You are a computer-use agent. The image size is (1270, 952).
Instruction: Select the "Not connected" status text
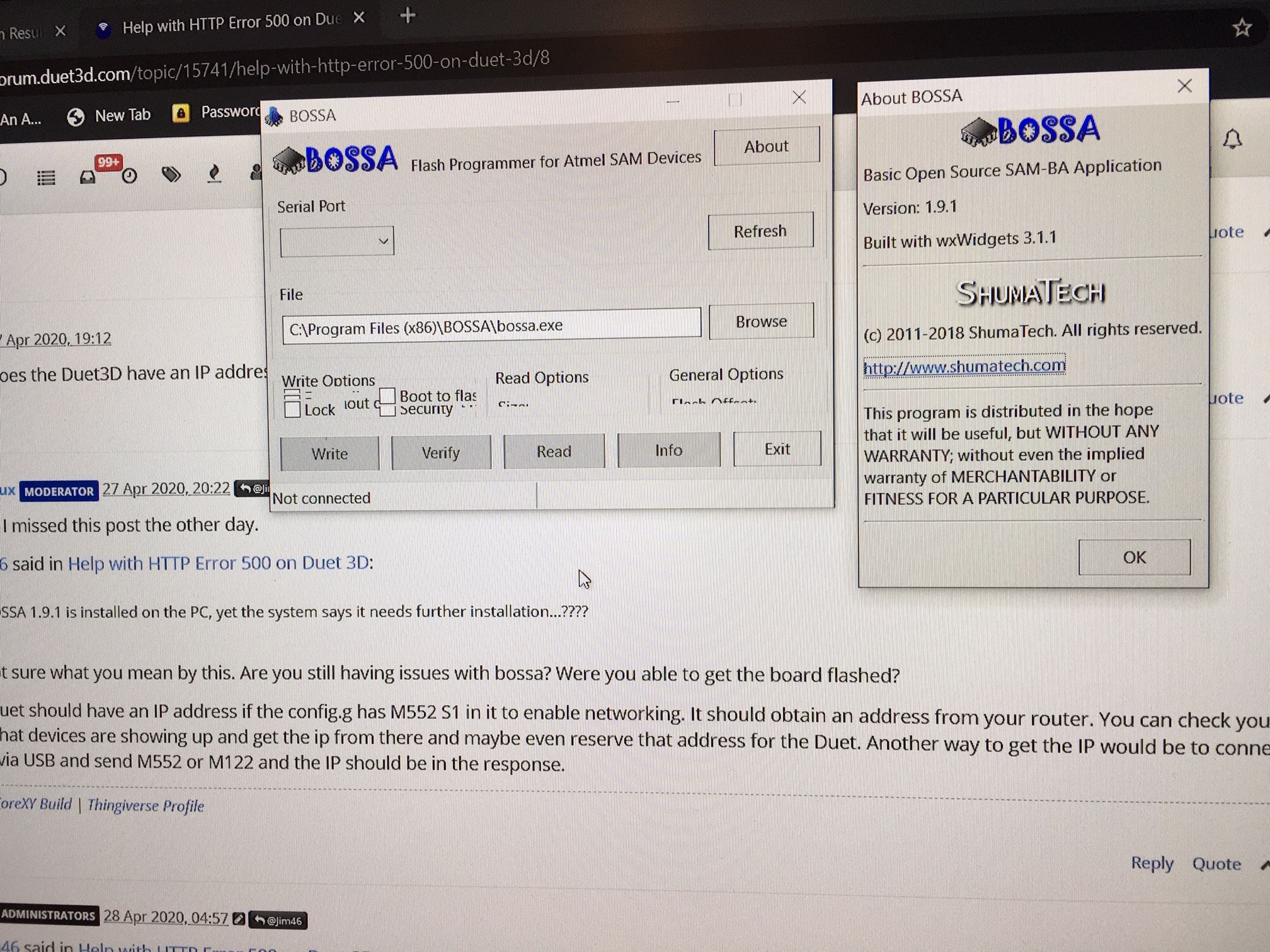point(321,498)
